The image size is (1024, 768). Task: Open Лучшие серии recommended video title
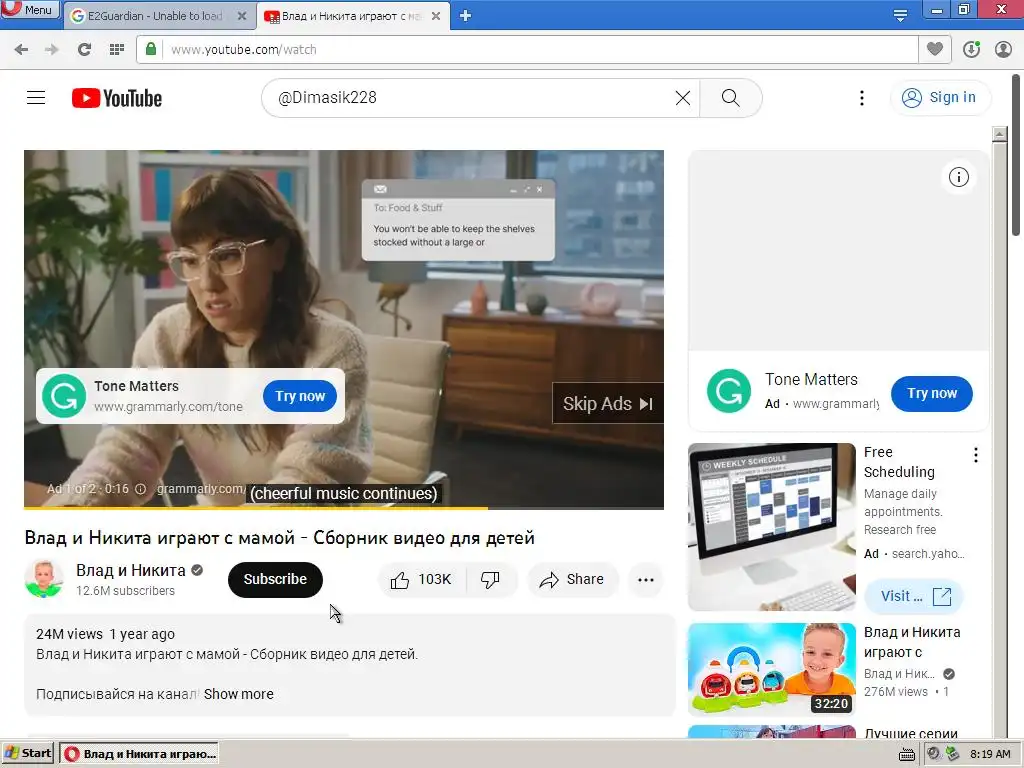(x=911, y=733)
